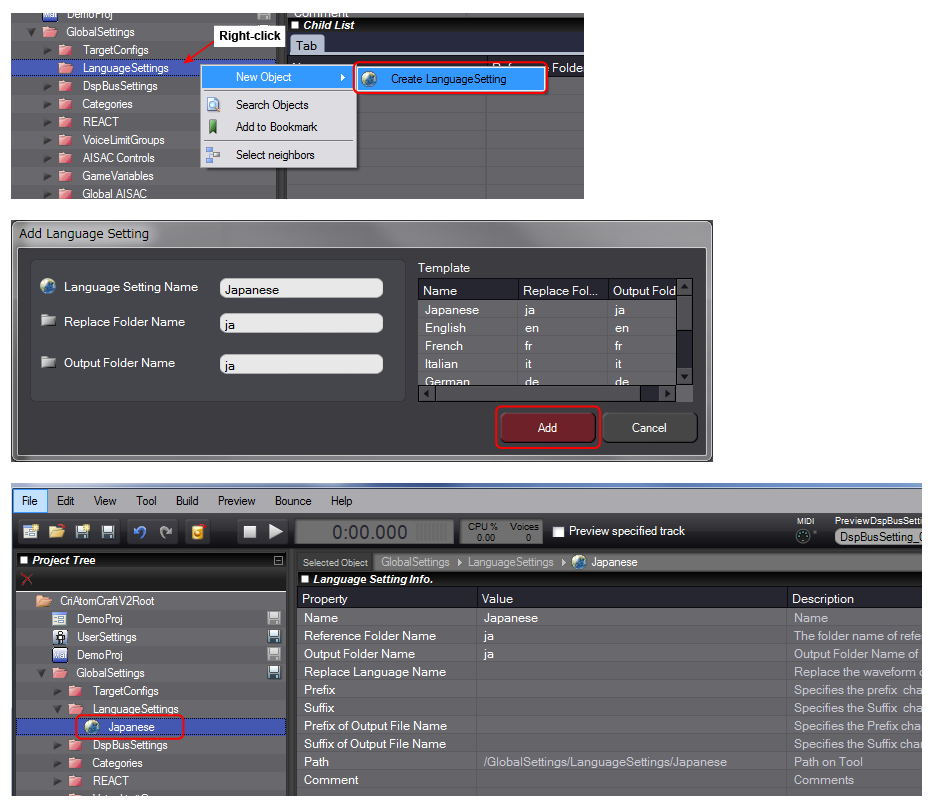Viewport: 935px width, 808px height.
Task: Click the new project toolbar icon
Action: tap(31, 531)
